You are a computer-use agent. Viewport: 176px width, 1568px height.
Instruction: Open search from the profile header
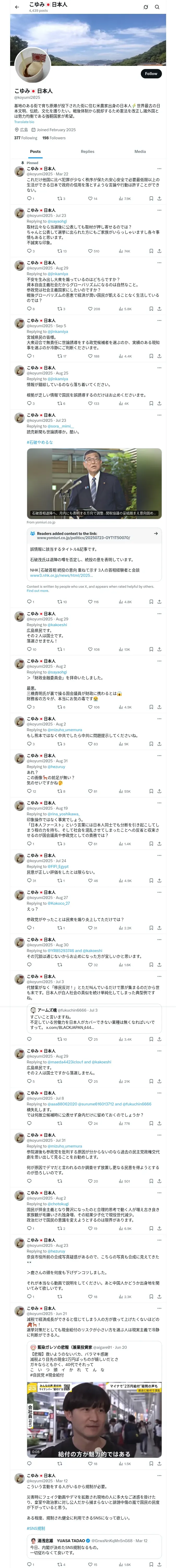pyautogui.click(x=157, y=7)
